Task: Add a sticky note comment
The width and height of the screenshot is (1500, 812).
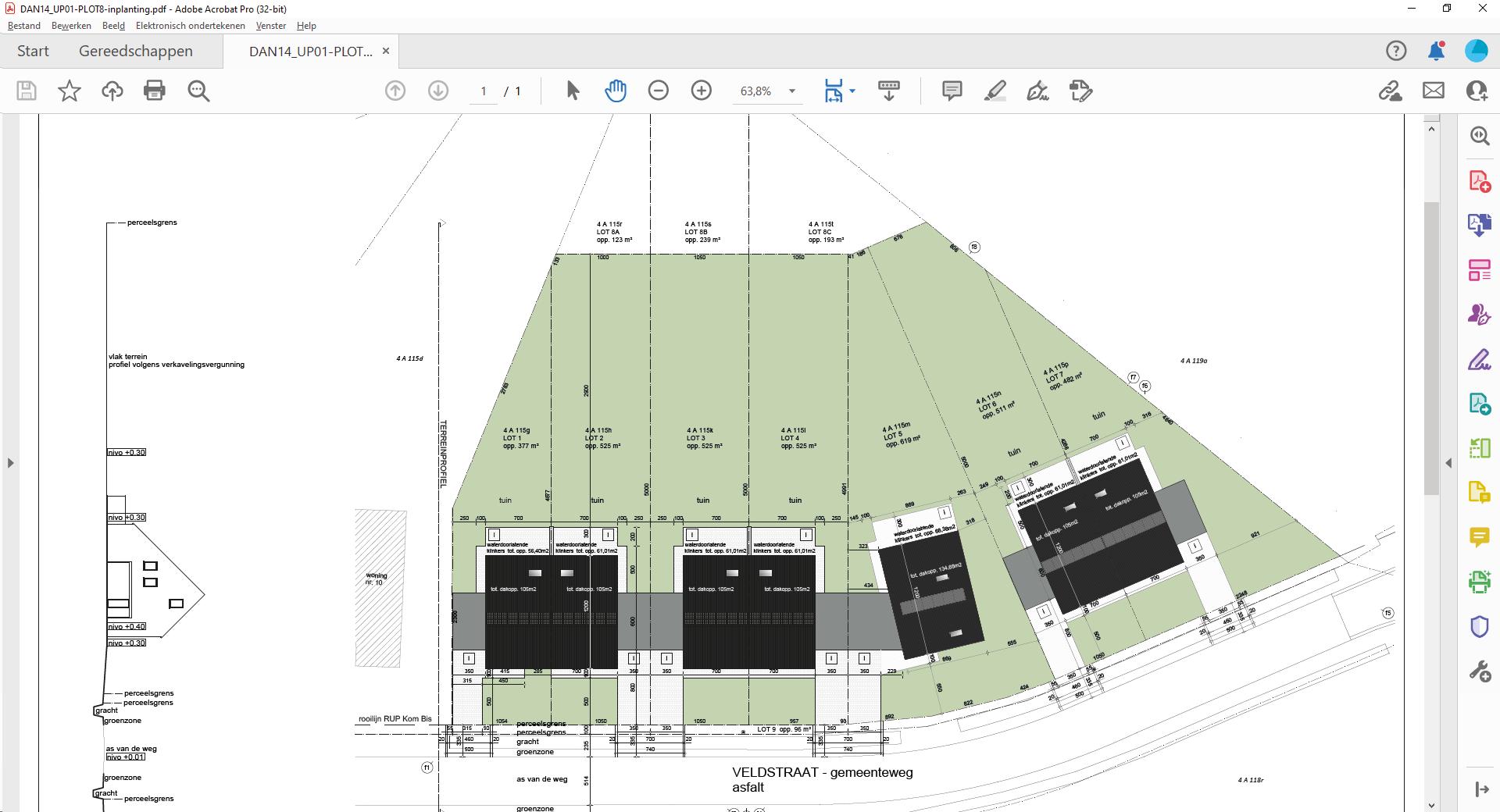Action: [x=952, y=91]
